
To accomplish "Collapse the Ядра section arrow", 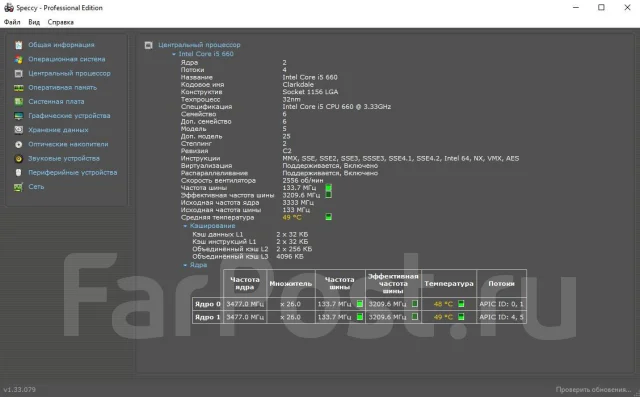I will coord(185,265).
